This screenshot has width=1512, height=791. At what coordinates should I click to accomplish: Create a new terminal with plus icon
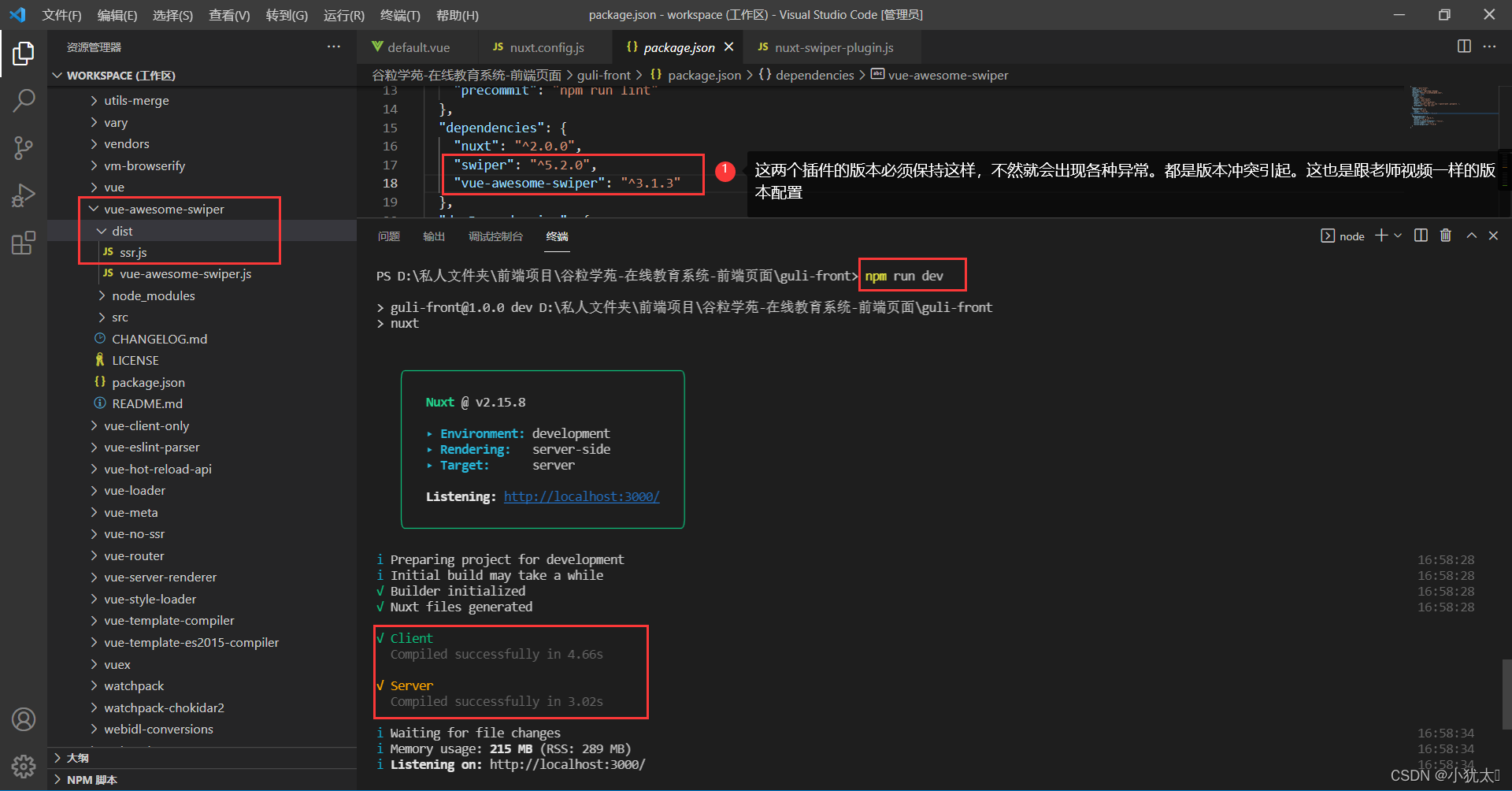(x=1381, y=236)
